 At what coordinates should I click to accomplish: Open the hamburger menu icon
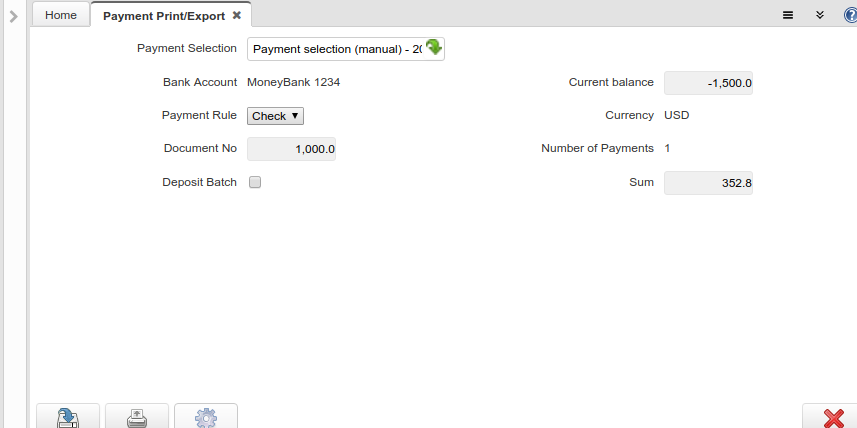coord(788,15)
